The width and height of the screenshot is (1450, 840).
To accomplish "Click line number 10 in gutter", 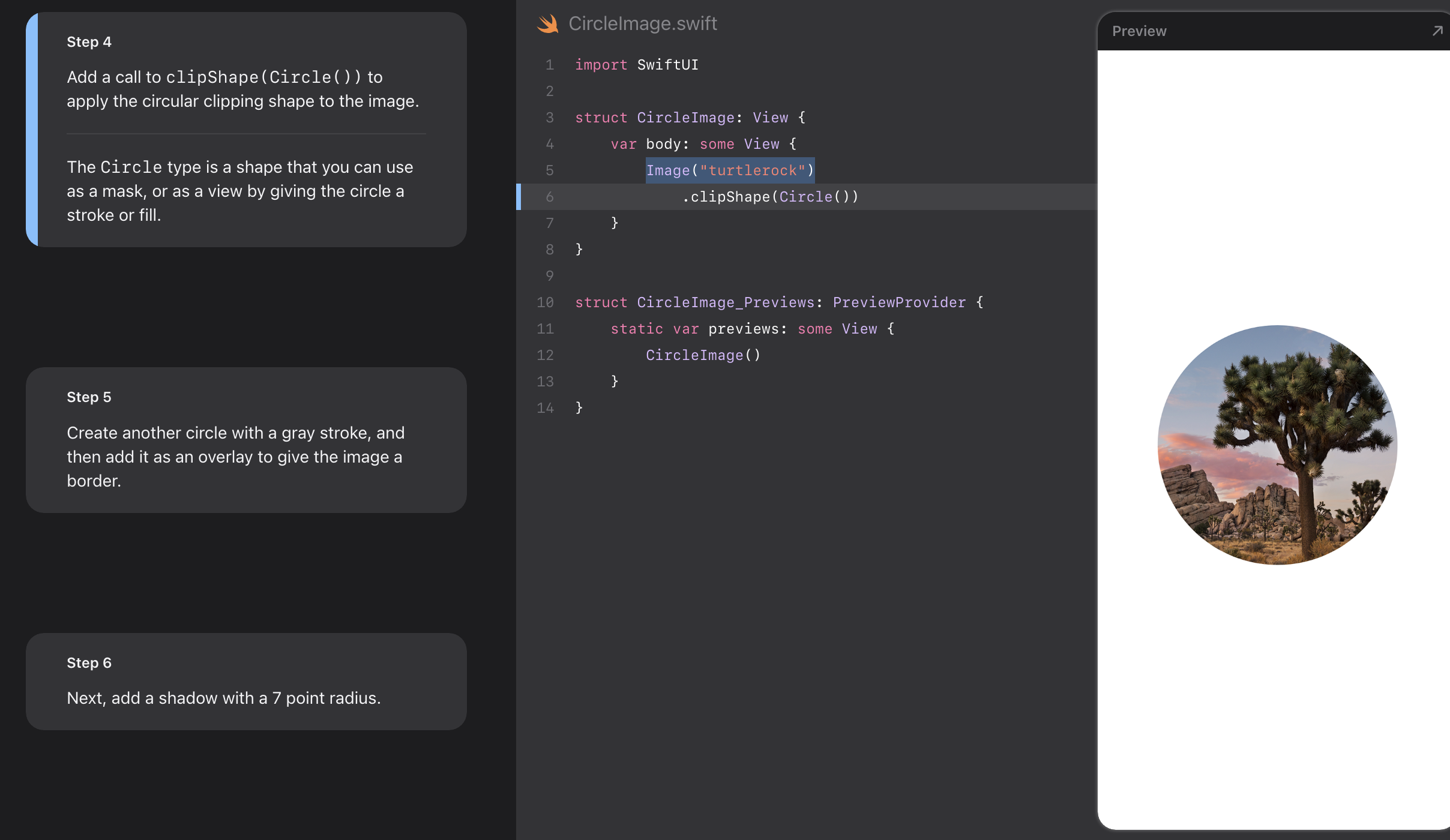I will click(545, 302).
